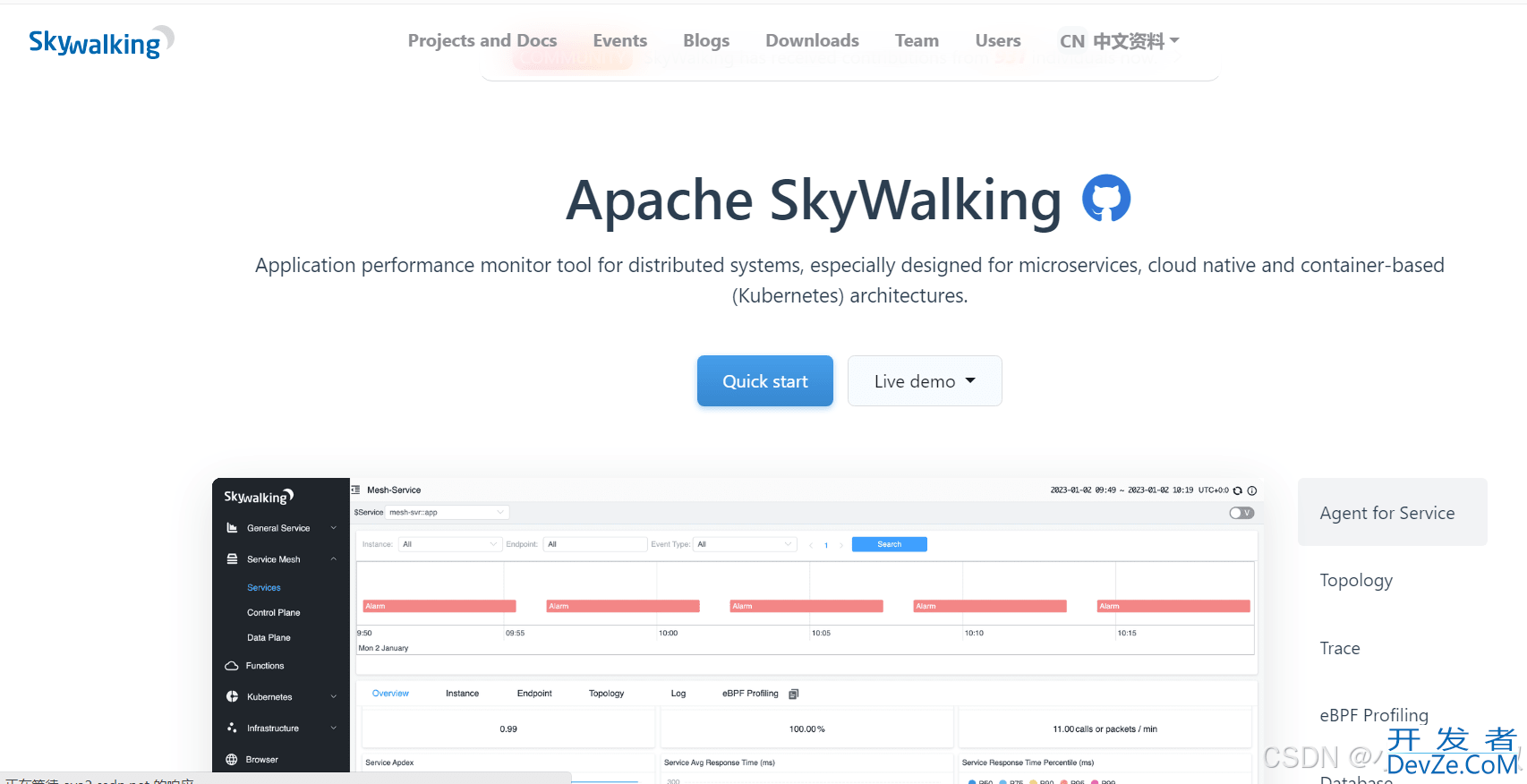1527x784 pixels.
Task: Click the Alarm bar near 10:15
Action: (1173, 606)
